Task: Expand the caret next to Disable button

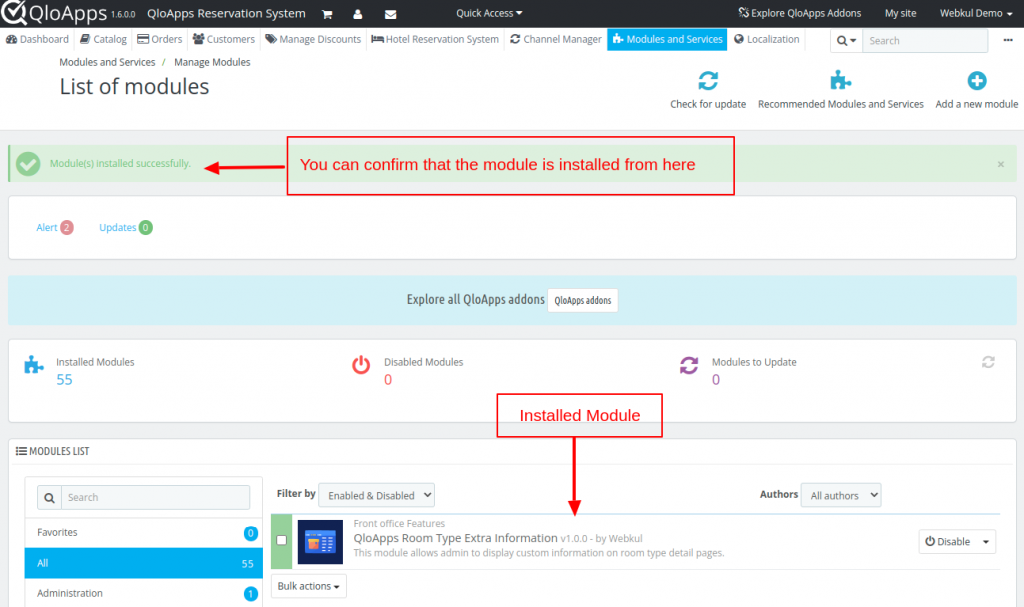Action: click(986, 542)
